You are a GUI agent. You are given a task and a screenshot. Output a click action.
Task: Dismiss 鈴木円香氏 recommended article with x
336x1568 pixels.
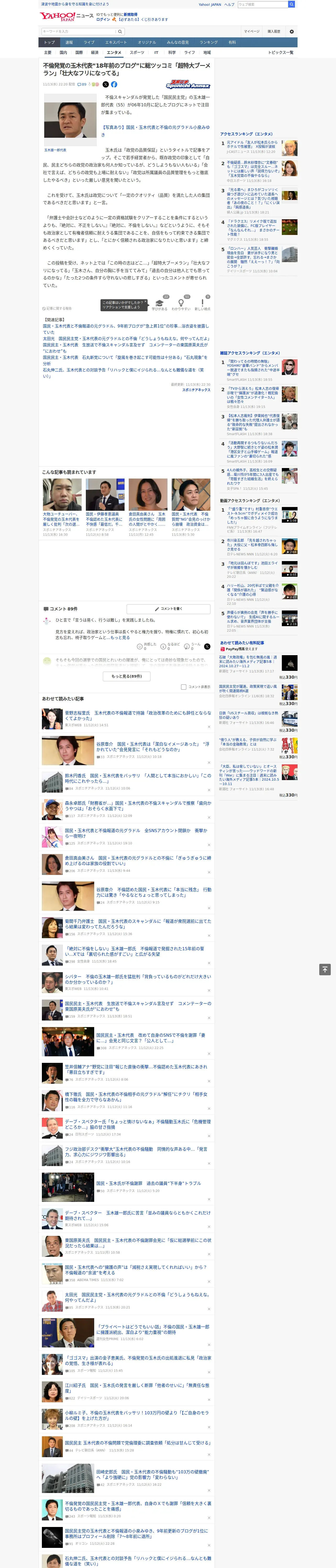pos(209,789)
